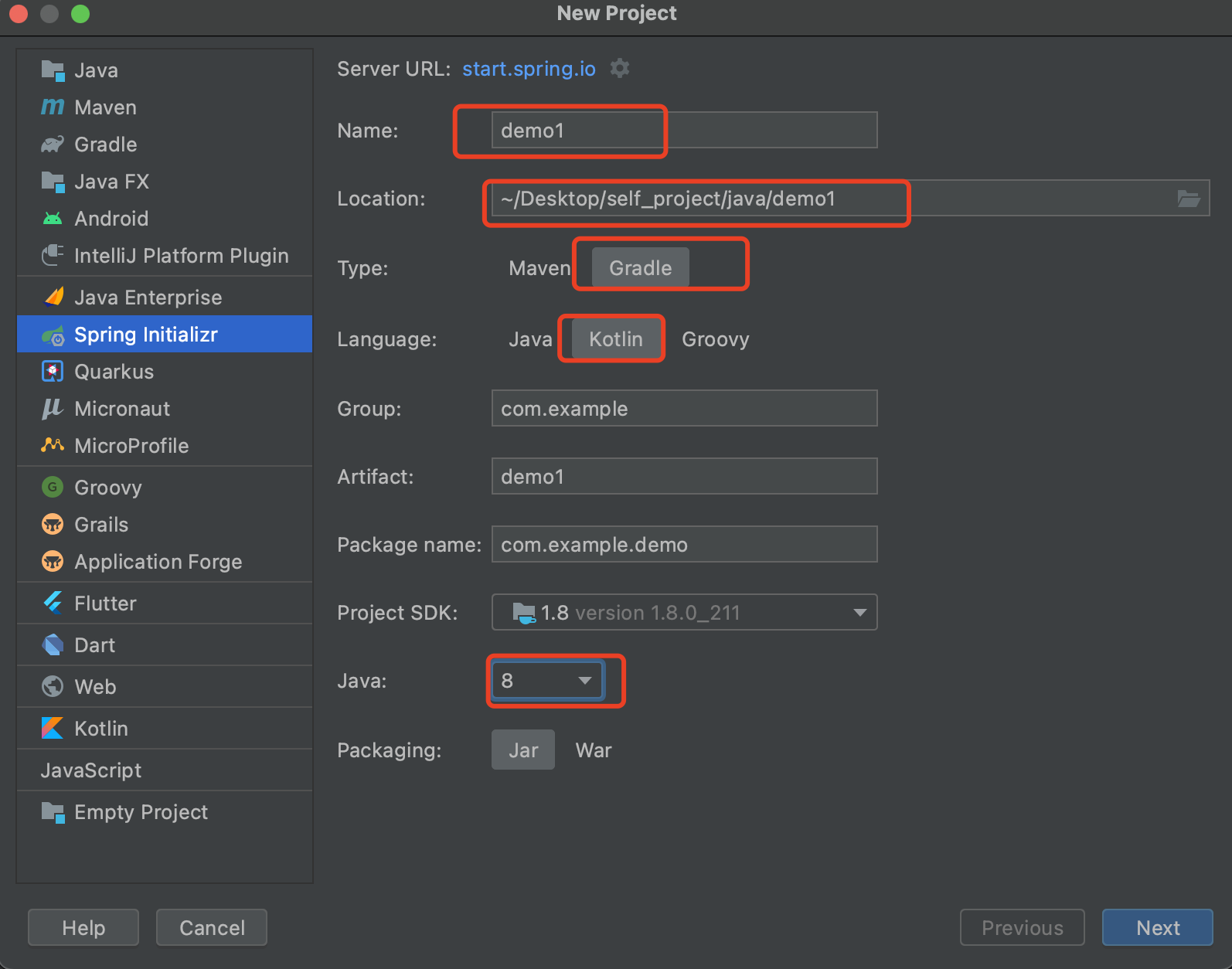The width and height of the screenshot is (1232, 969).
Task: Click the Spring Initializr icon
Action: coord(53,335)
